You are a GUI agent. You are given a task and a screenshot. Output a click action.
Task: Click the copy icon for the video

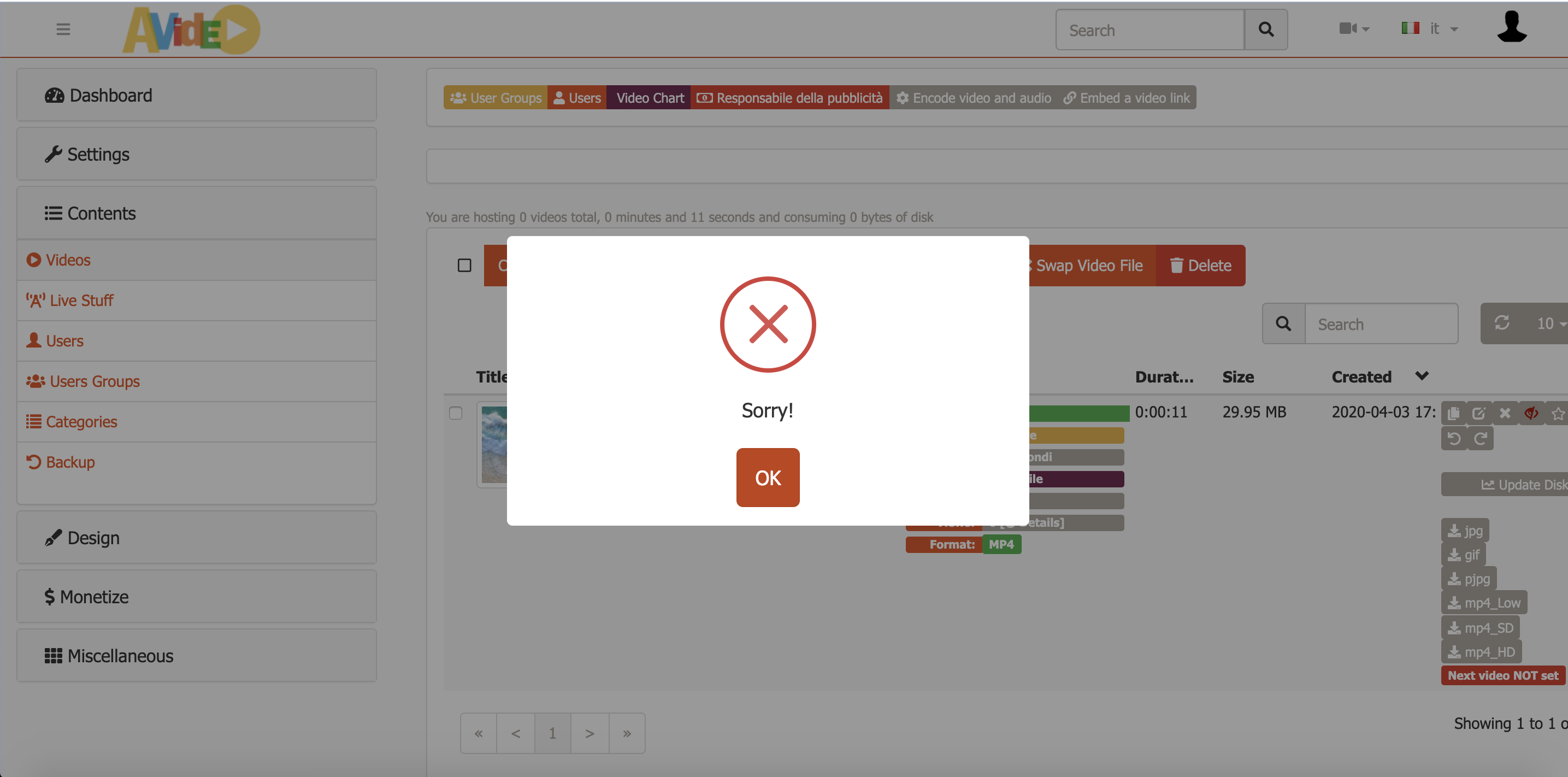(x=1453, y=413)
